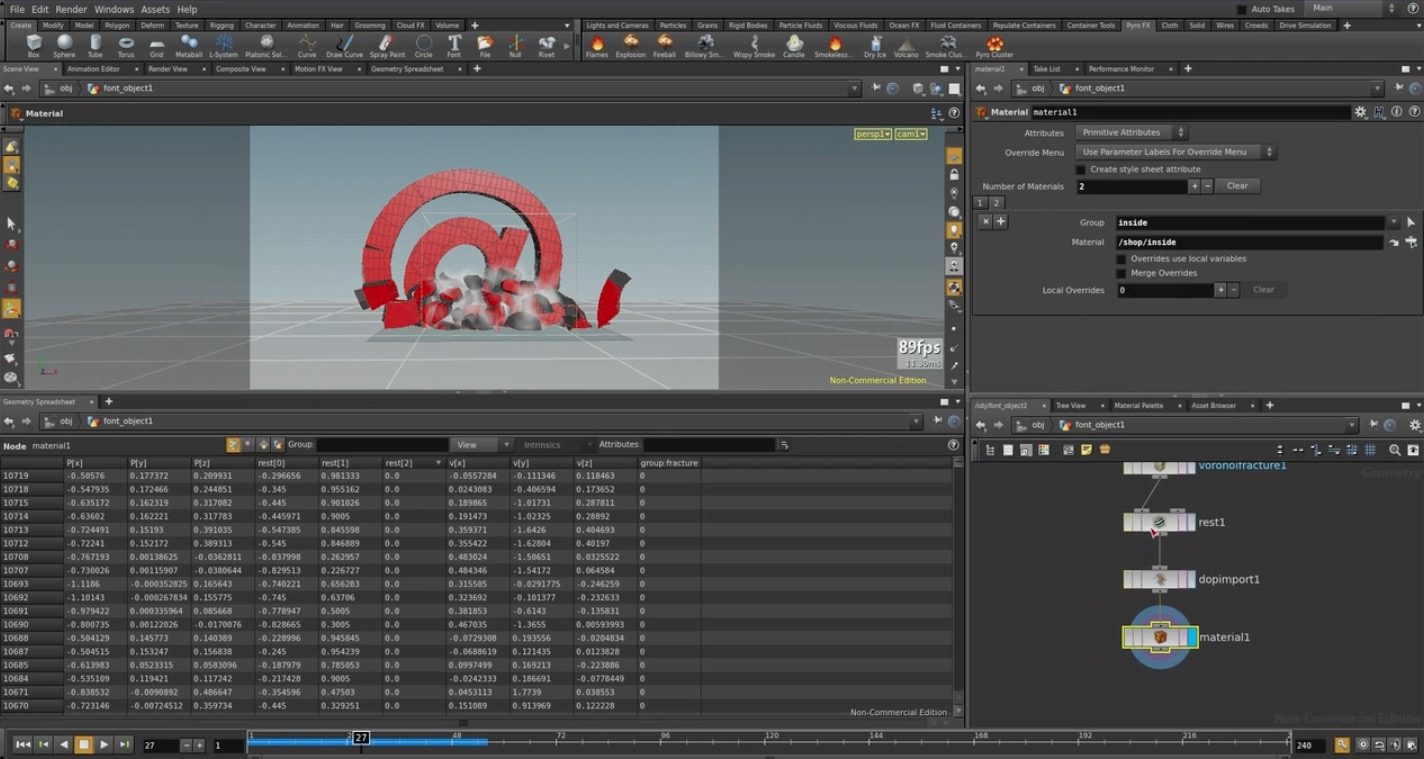Pick the Volcano Pyro tool

906,46
